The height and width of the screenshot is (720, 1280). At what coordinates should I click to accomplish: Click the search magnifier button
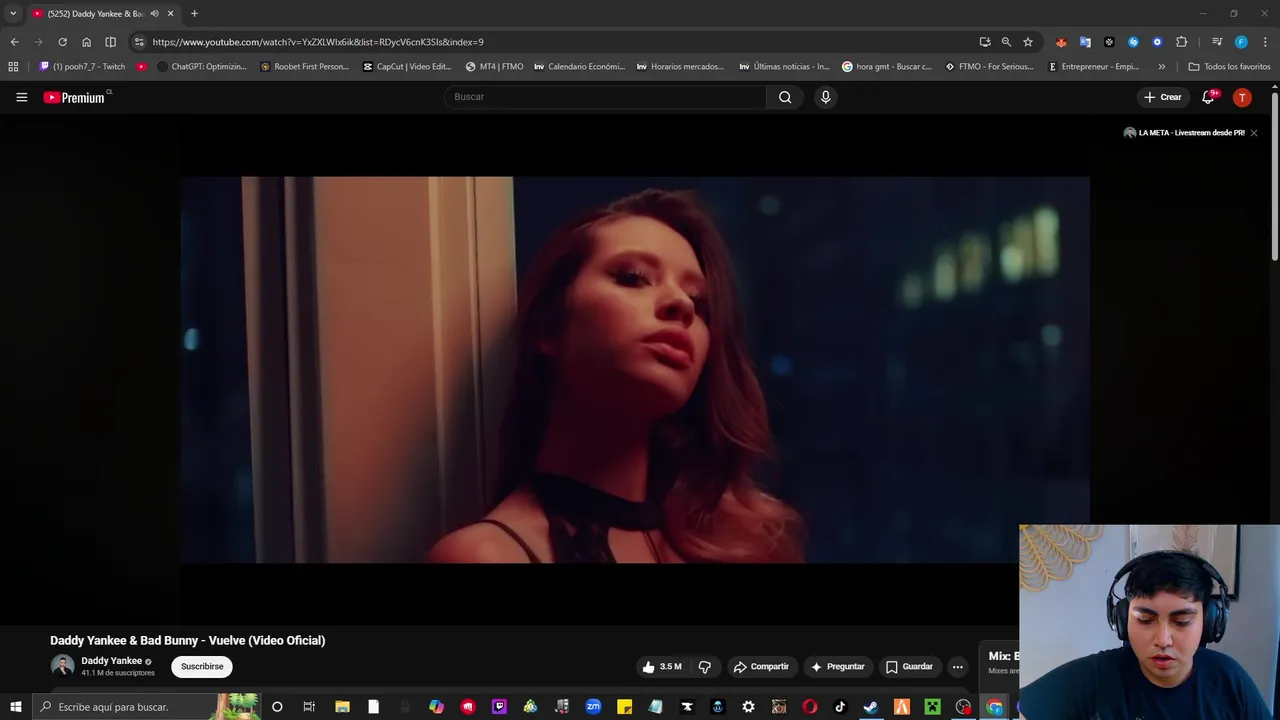[x=785, y=97]
